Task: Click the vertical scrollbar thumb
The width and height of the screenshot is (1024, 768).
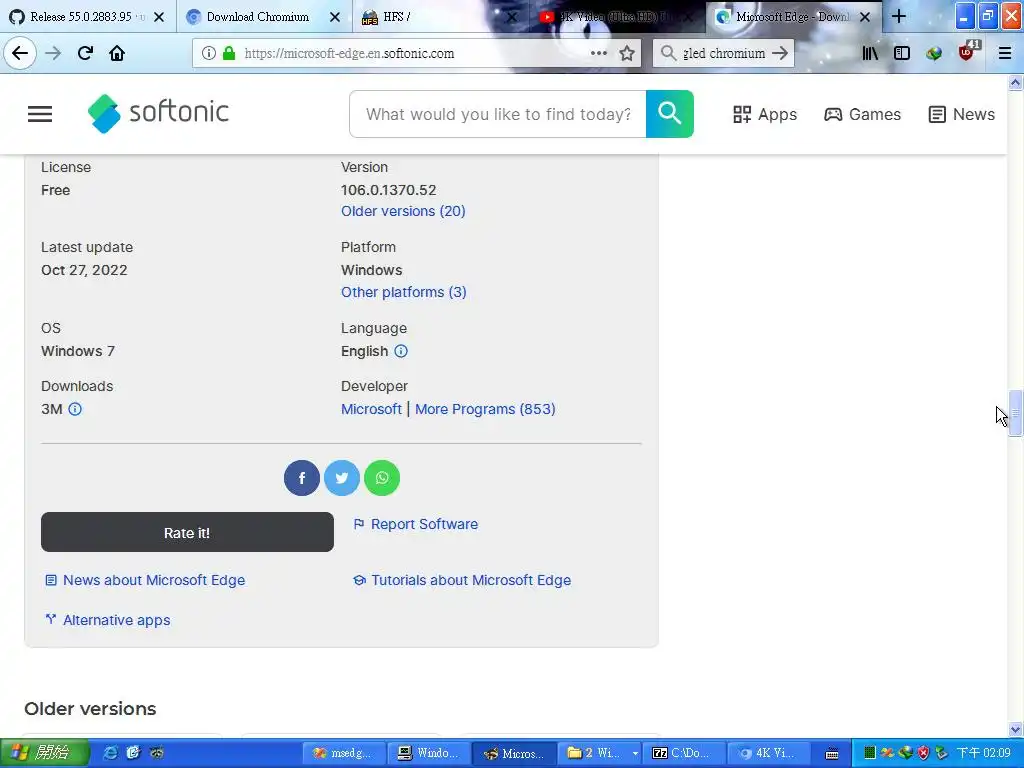Action: 1015,412
